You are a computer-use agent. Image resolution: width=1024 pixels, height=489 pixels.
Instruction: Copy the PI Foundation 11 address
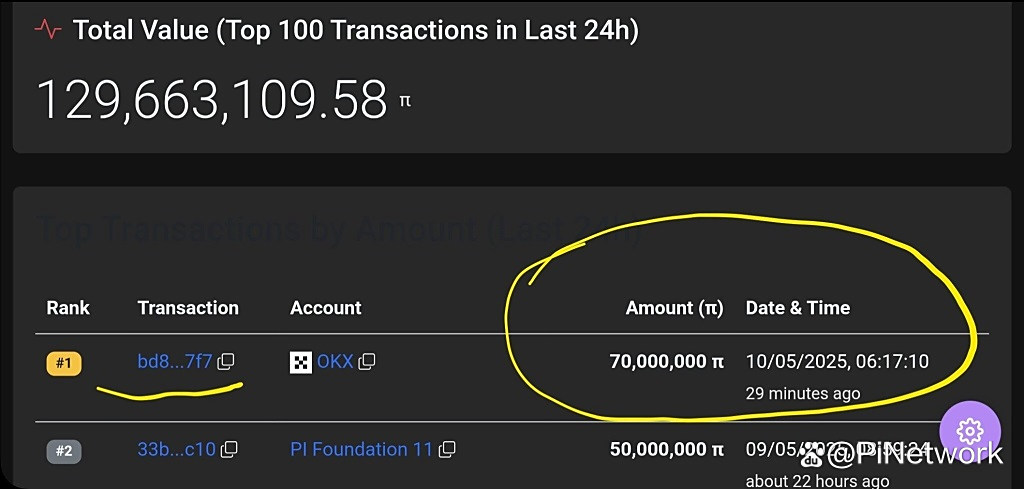pos(447,449)
